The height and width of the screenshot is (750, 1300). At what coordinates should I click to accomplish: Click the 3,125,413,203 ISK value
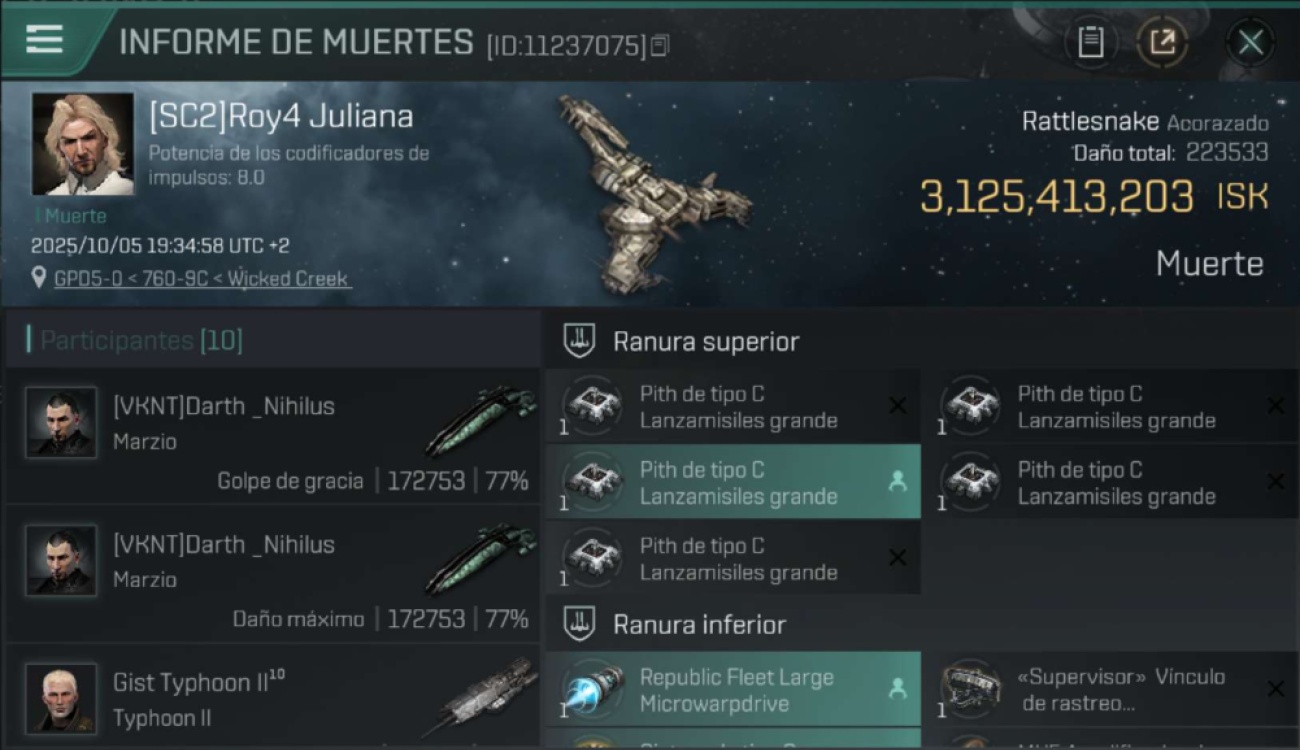[x=1094, y=197]
